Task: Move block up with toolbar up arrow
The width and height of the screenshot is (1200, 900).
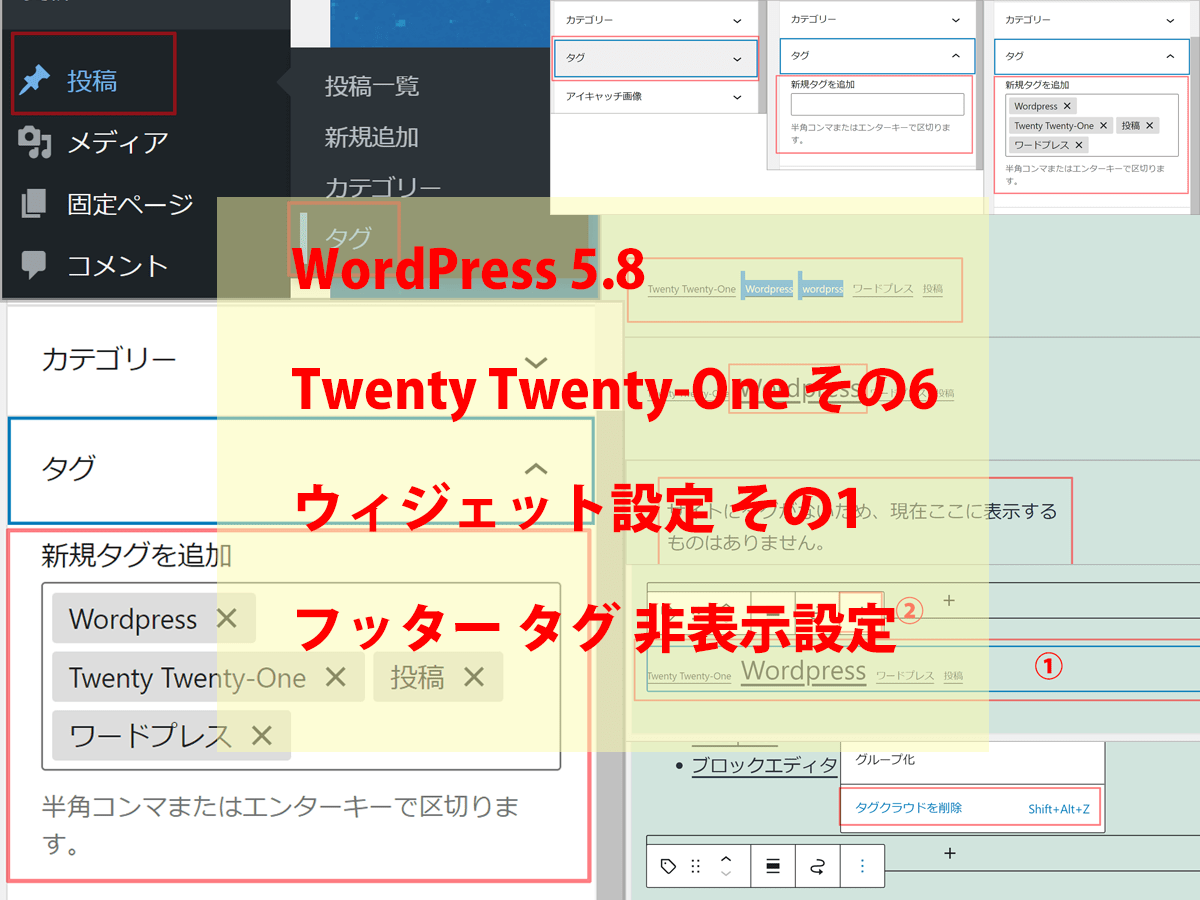Action: click(x=727, y=858)
